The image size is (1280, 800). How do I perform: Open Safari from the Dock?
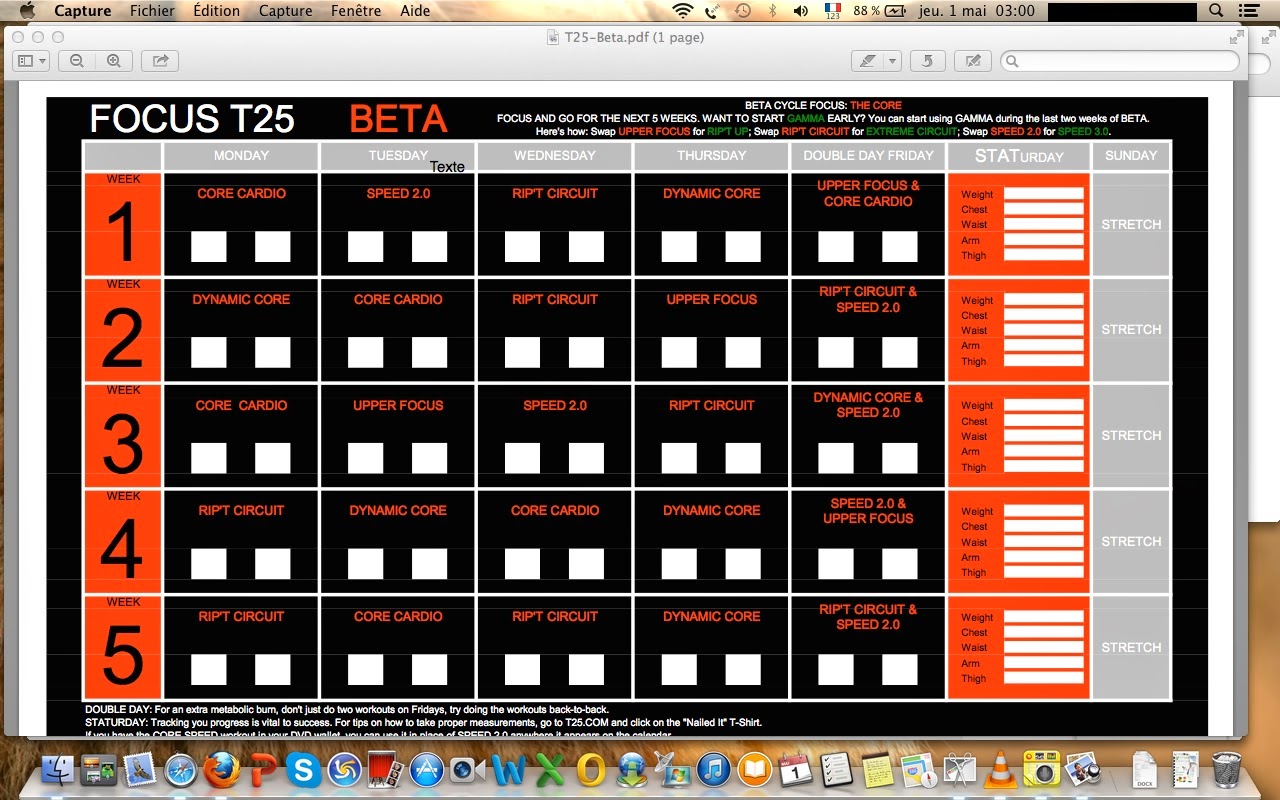click(x=181, y=771)
